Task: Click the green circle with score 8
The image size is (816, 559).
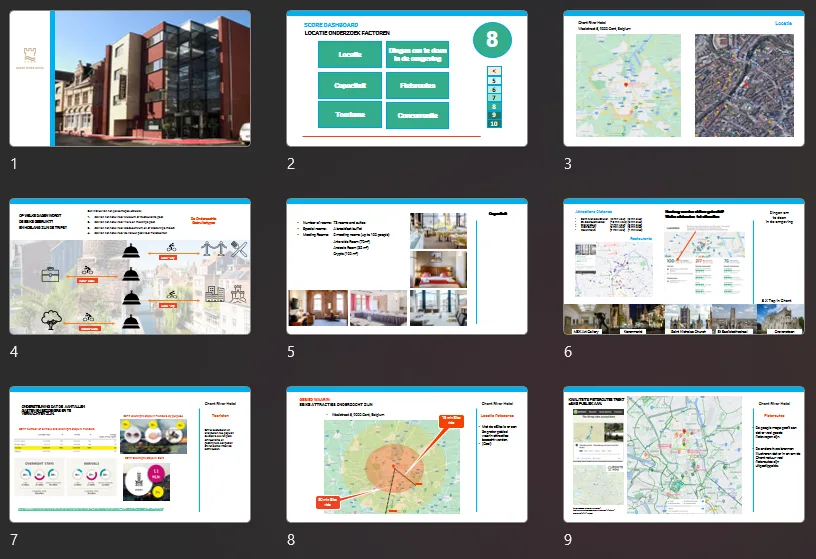Action: tap(492, 40)
